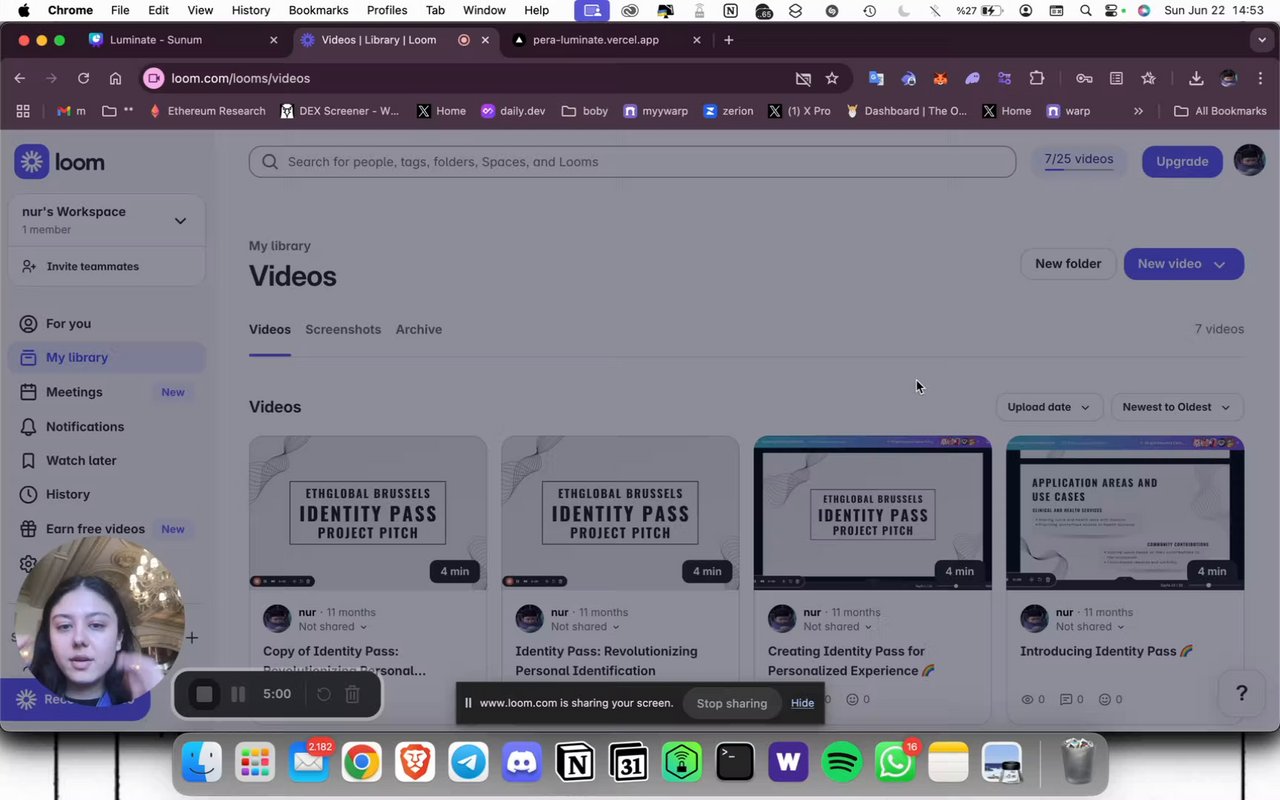This screenshot has height=800, width=1280.
Task: Open a new Chrome tab
Action: point(728,40)
